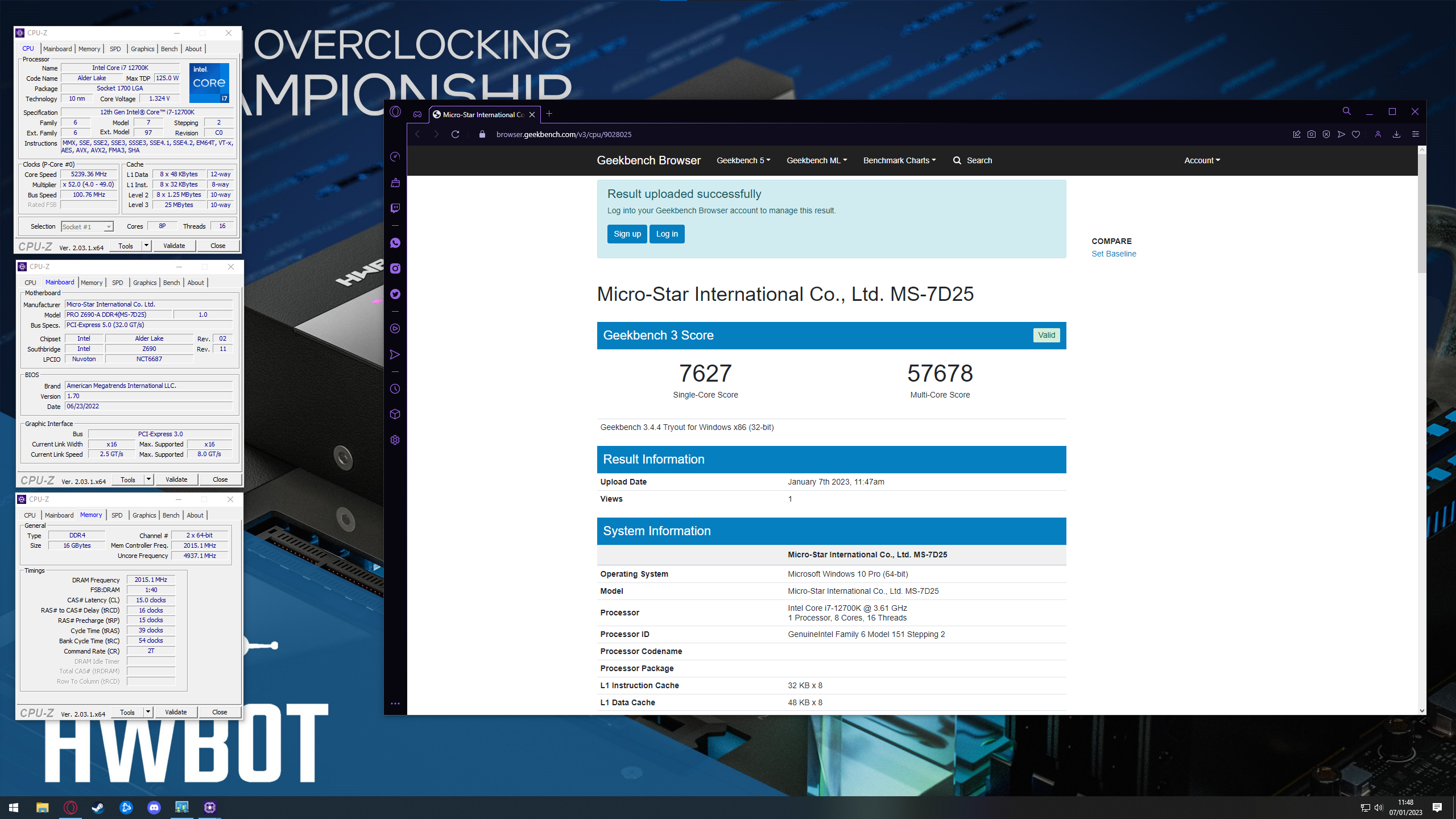The image size is (1456, 819).
Task: Click Close button in Memory CPU-Z window
Action: pos(220,712)
